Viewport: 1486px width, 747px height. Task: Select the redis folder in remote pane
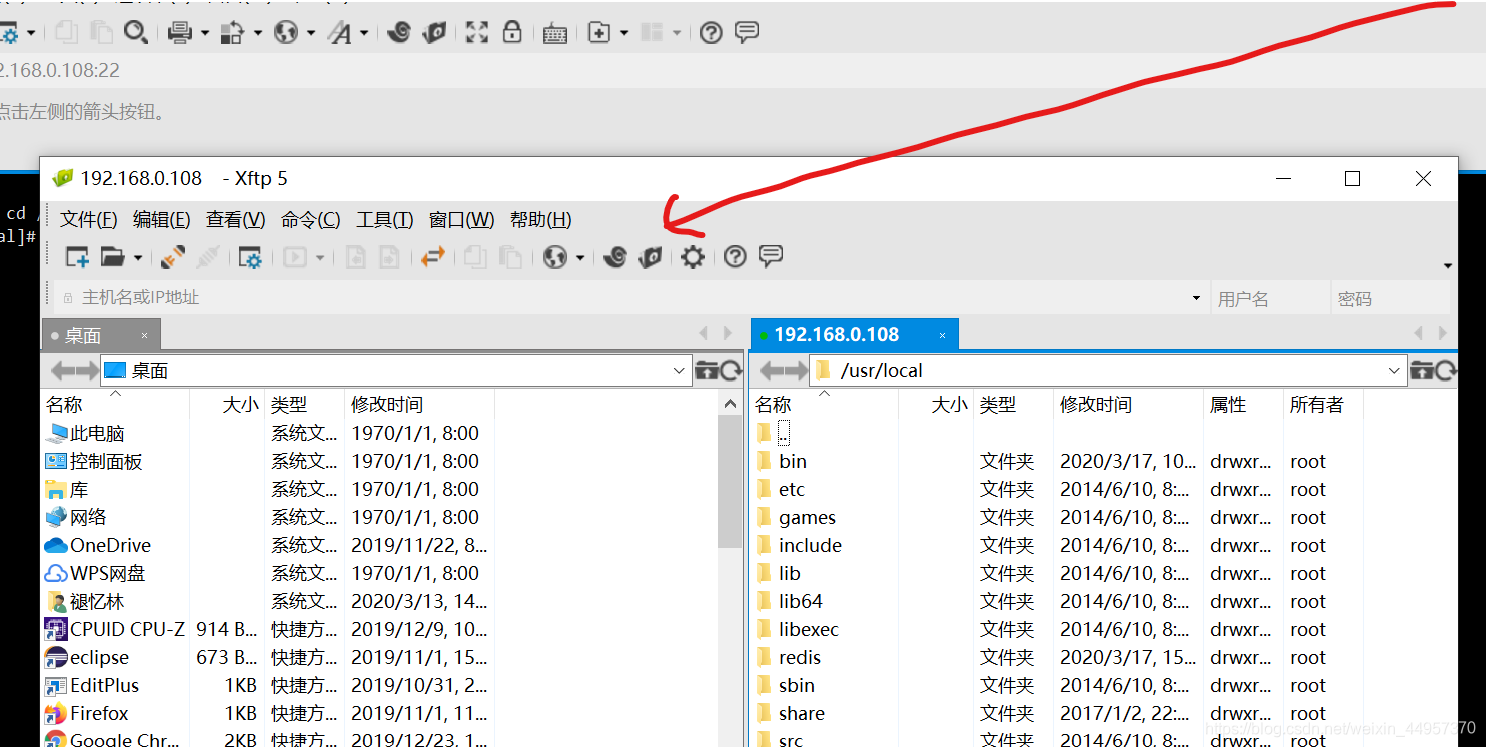pos(800,658)
